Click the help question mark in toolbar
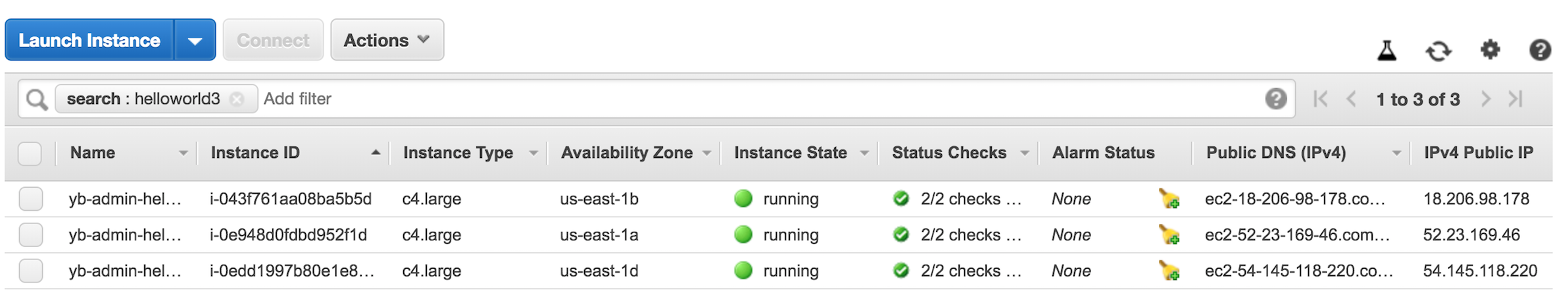 tap(1540, 50)
